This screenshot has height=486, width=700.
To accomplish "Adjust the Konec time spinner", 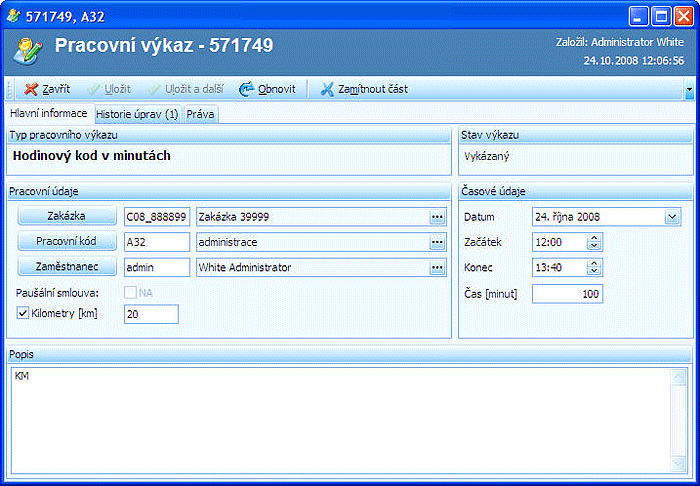I will 594,267.
